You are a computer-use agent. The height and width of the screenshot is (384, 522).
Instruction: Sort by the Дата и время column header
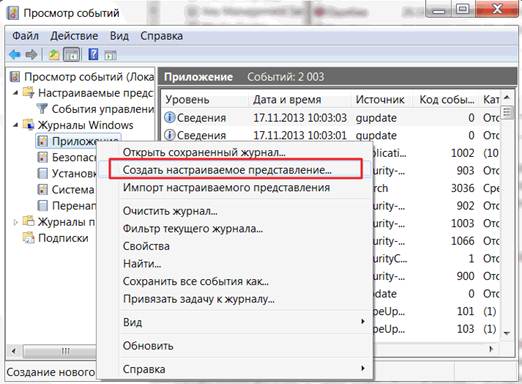click(300, 99)
